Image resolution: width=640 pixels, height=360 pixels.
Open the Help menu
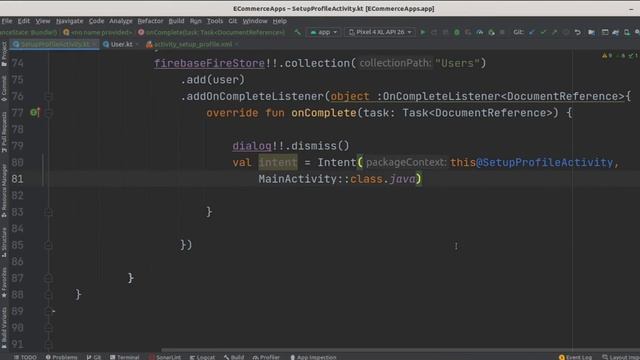click(x=280, y=21)
